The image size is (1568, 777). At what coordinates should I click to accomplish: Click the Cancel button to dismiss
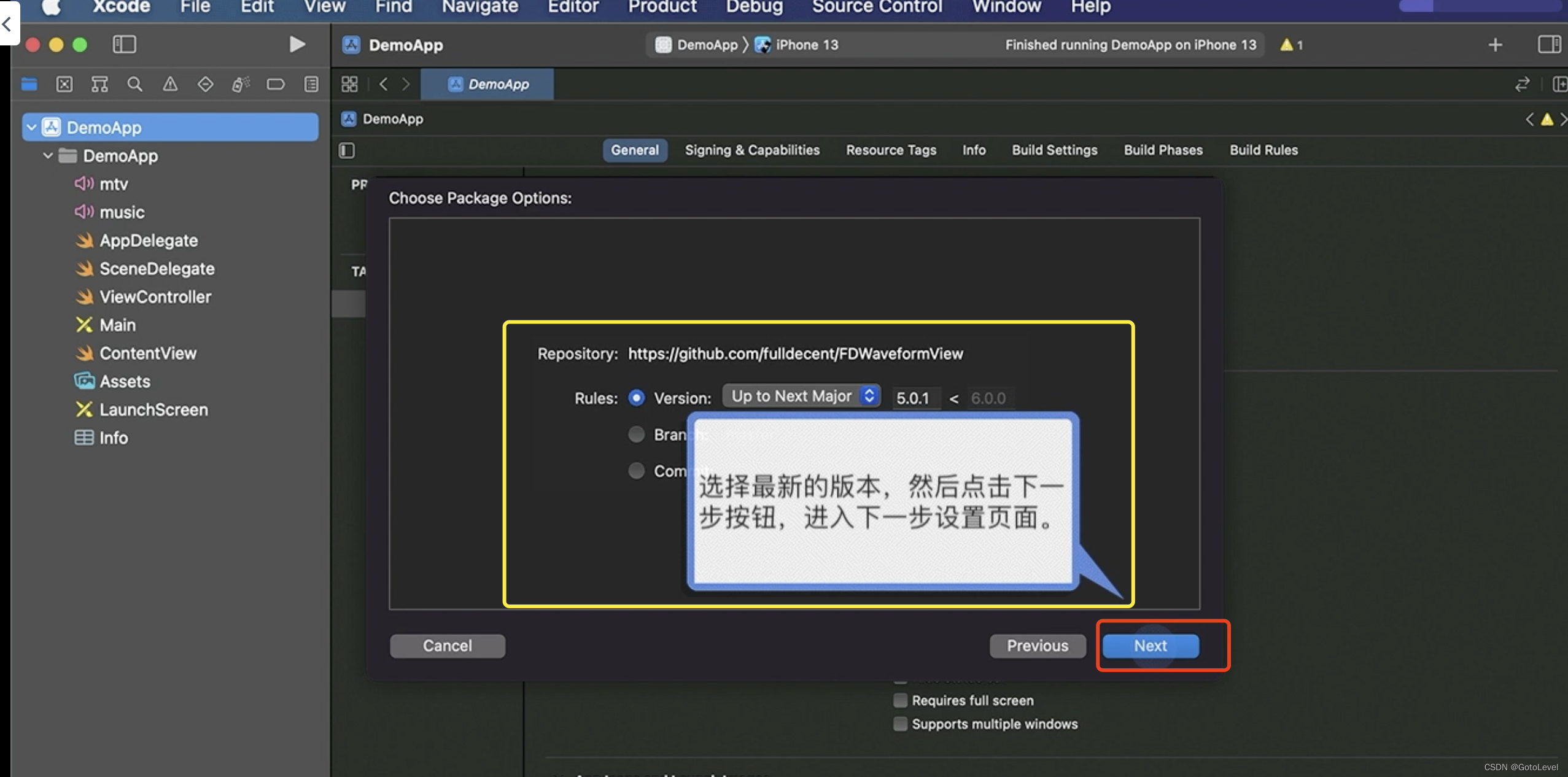447,644
